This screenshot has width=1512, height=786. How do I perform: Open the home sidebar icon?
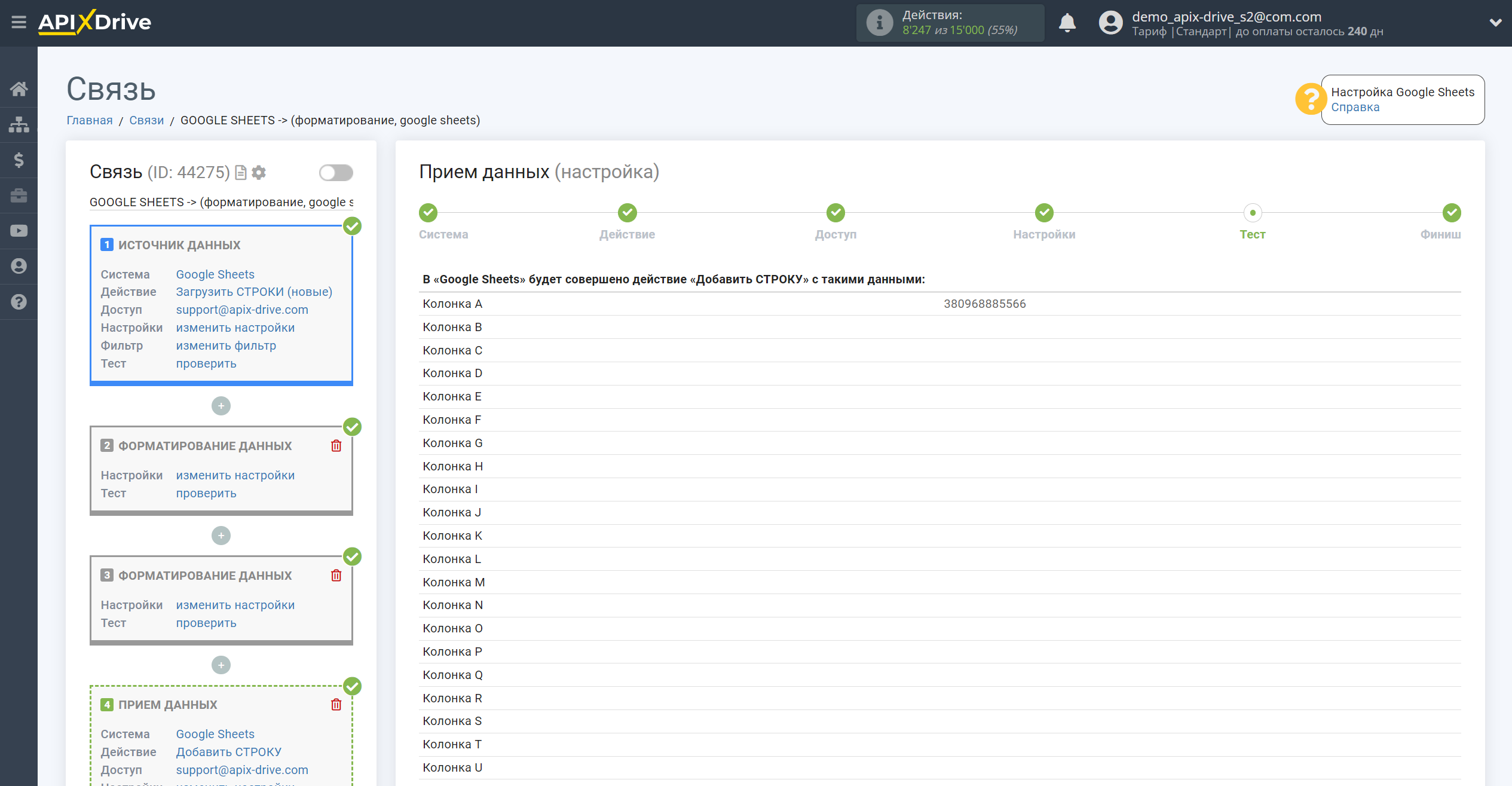pos(19,89)
